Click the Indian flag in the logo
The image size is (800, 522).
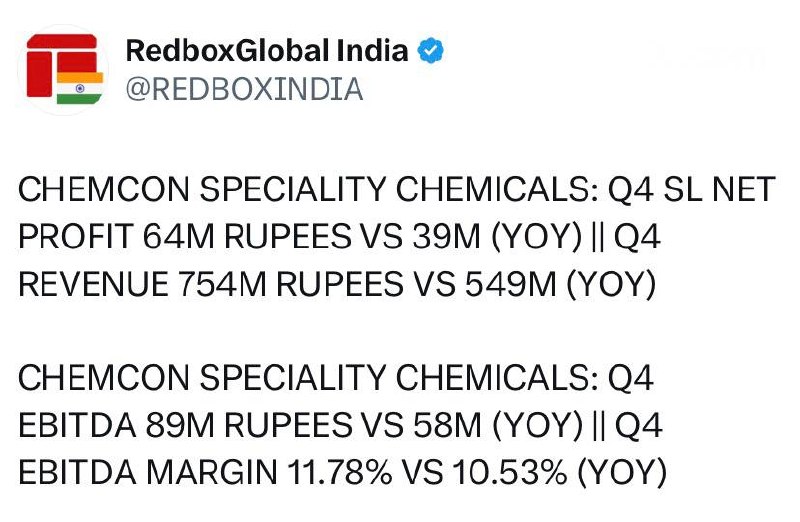click(80, 88)
